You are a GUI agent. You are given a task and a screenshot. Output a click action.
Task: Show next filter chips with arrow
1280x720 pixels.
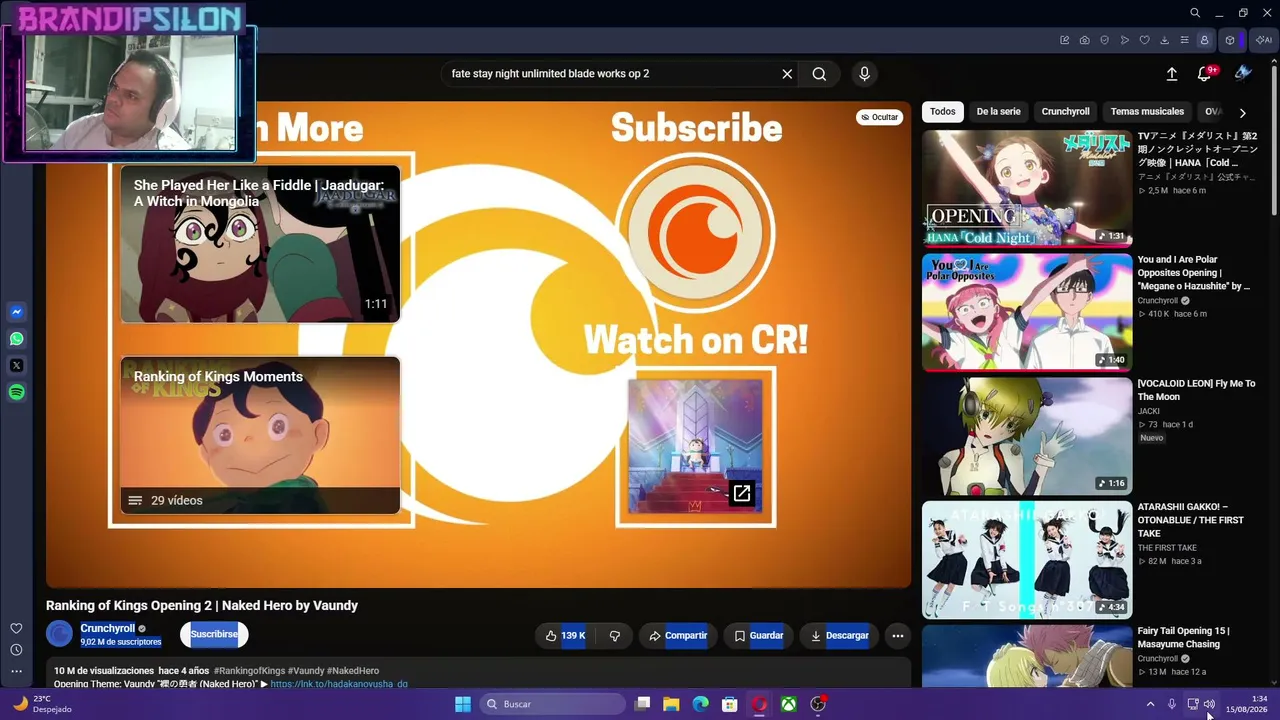click(1242, 113)
